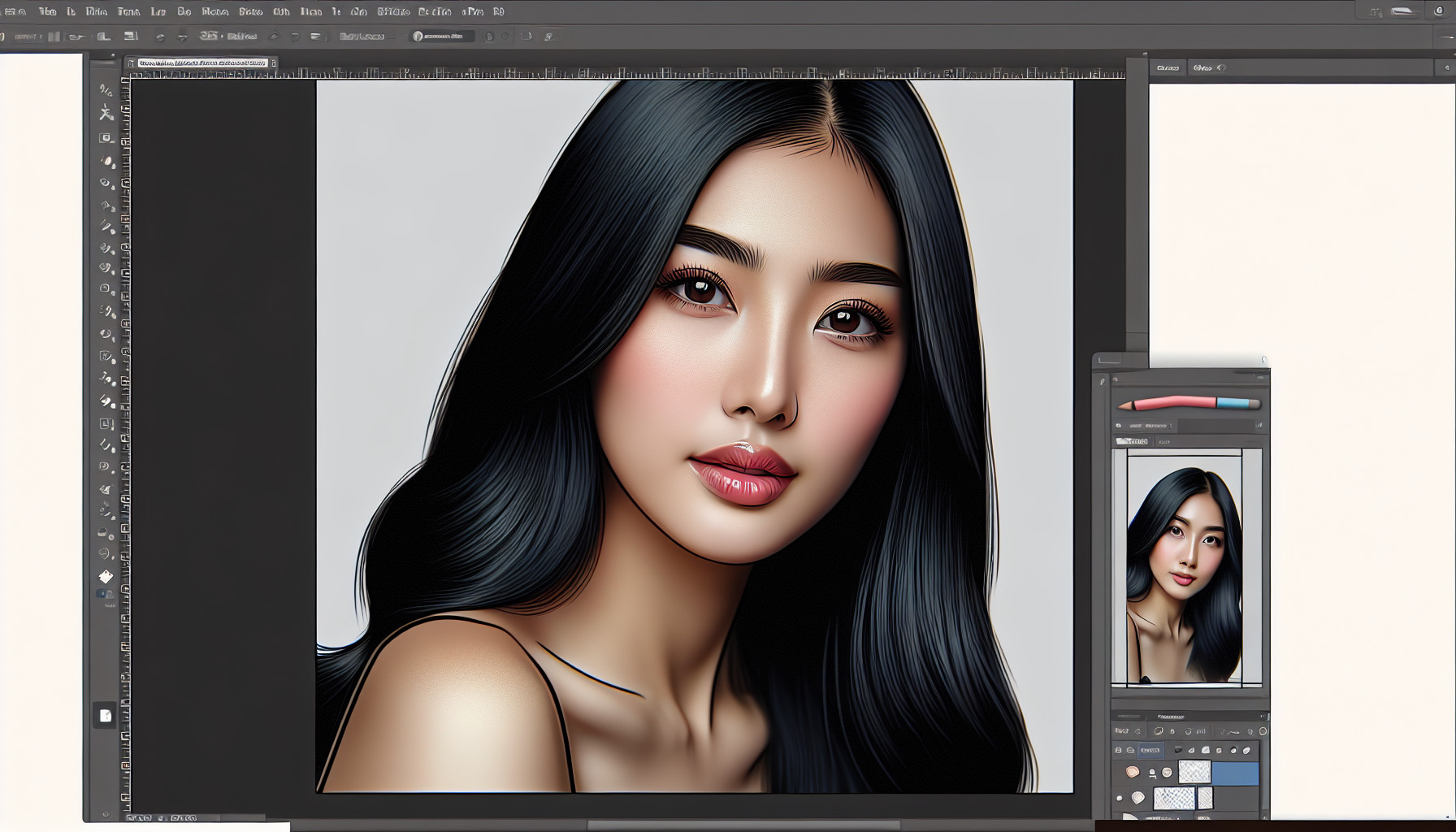Click the portrait image on the canvas
Image resolution: width=1456 pixels, height=832 pixels.
pyautogui.click(x=695, y=436)
